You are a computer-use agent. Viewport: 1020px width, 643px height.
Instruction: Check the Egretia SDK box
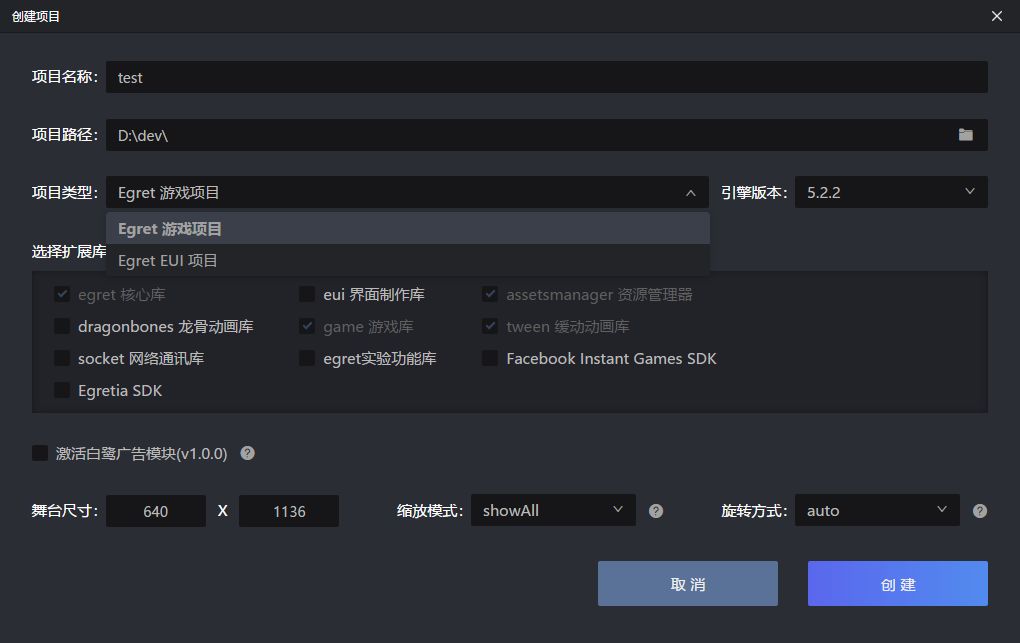click(x=62, y=391)
